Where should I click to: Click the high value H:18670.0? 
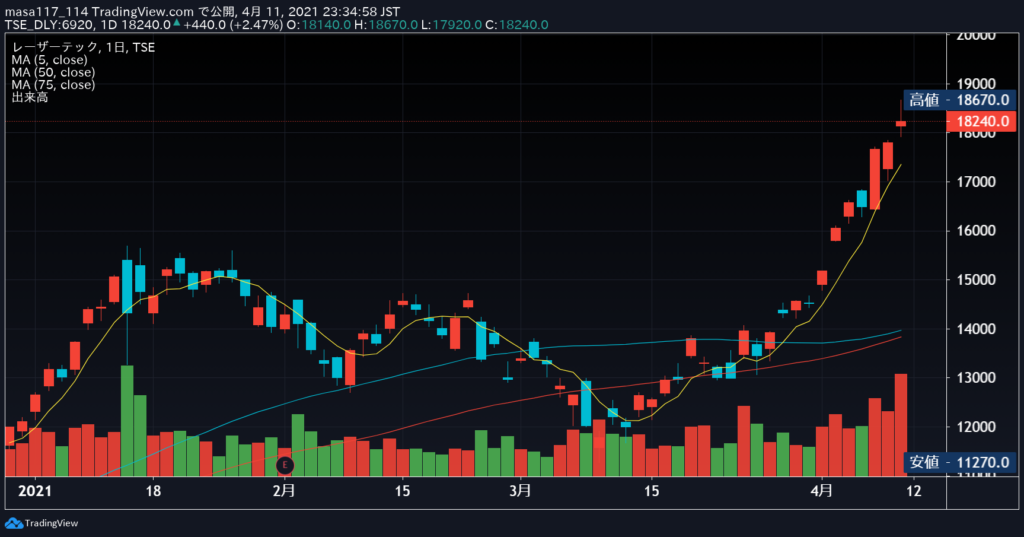pyautogui.click(x=386, y=25)
